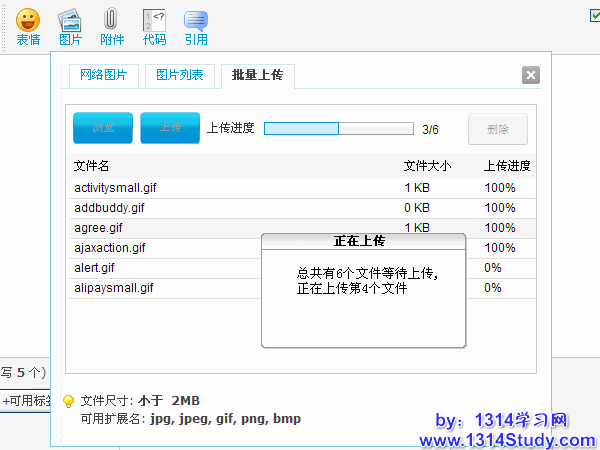Image resolution: width=600 pixels, height=450 pixels.
Task: Select the 批量上传 tab
Action: click(257, 76)
